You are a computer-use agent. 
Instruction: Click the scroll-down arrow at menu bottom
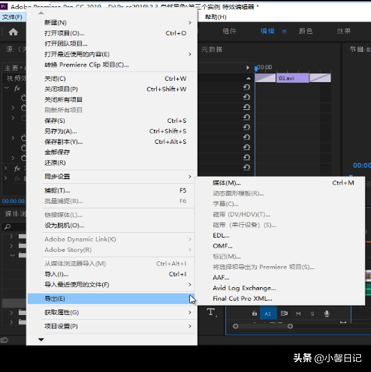(x=41, y=340)
